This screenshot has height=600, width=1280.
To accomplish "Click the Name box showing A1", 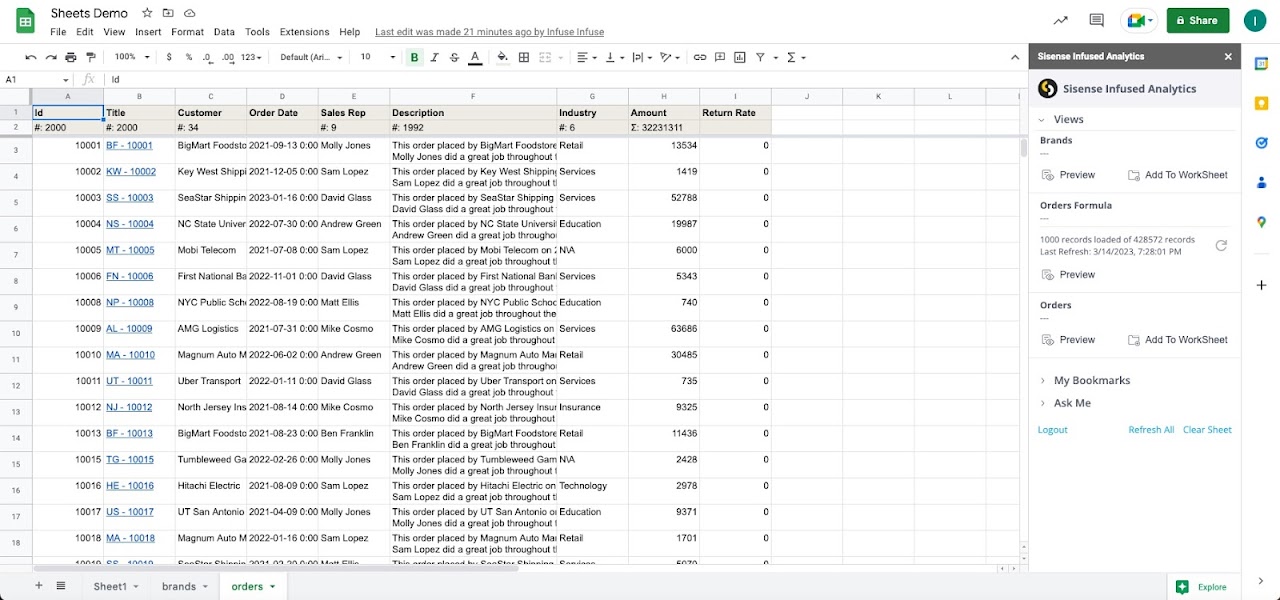I will coord(37,79).
